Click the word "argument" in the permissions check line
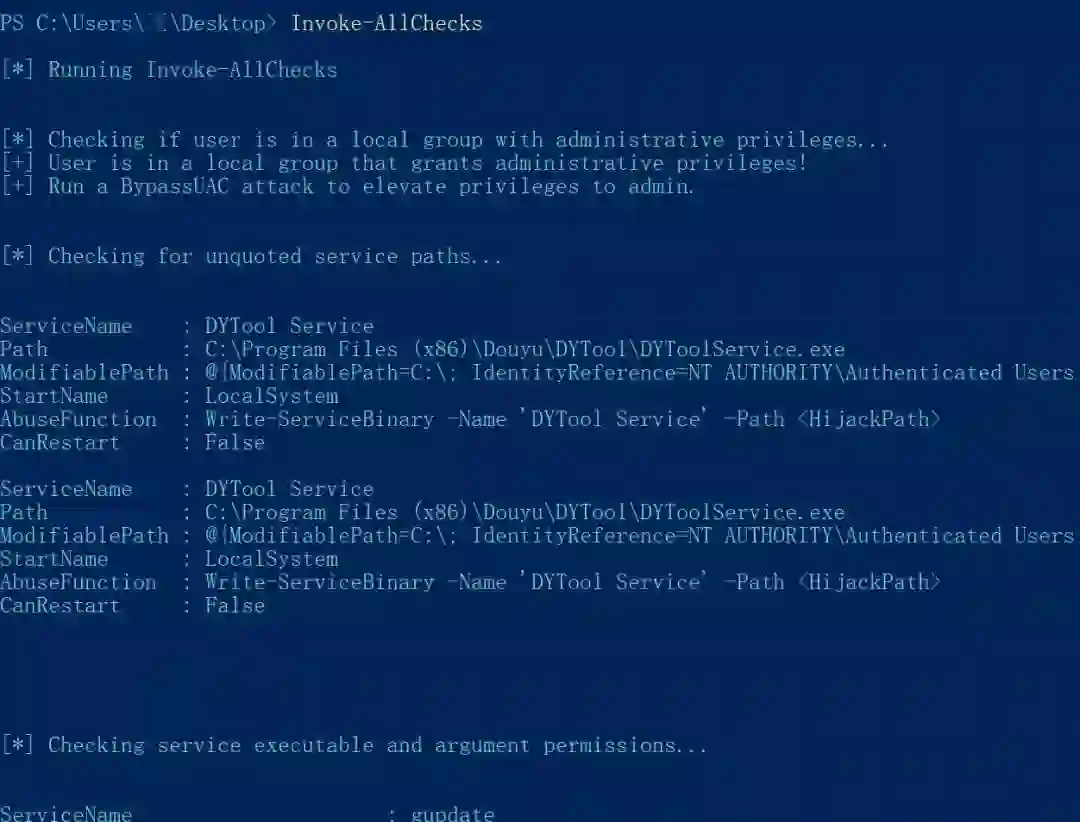This screenshot has width=1080, height=822. coord(481,746)
